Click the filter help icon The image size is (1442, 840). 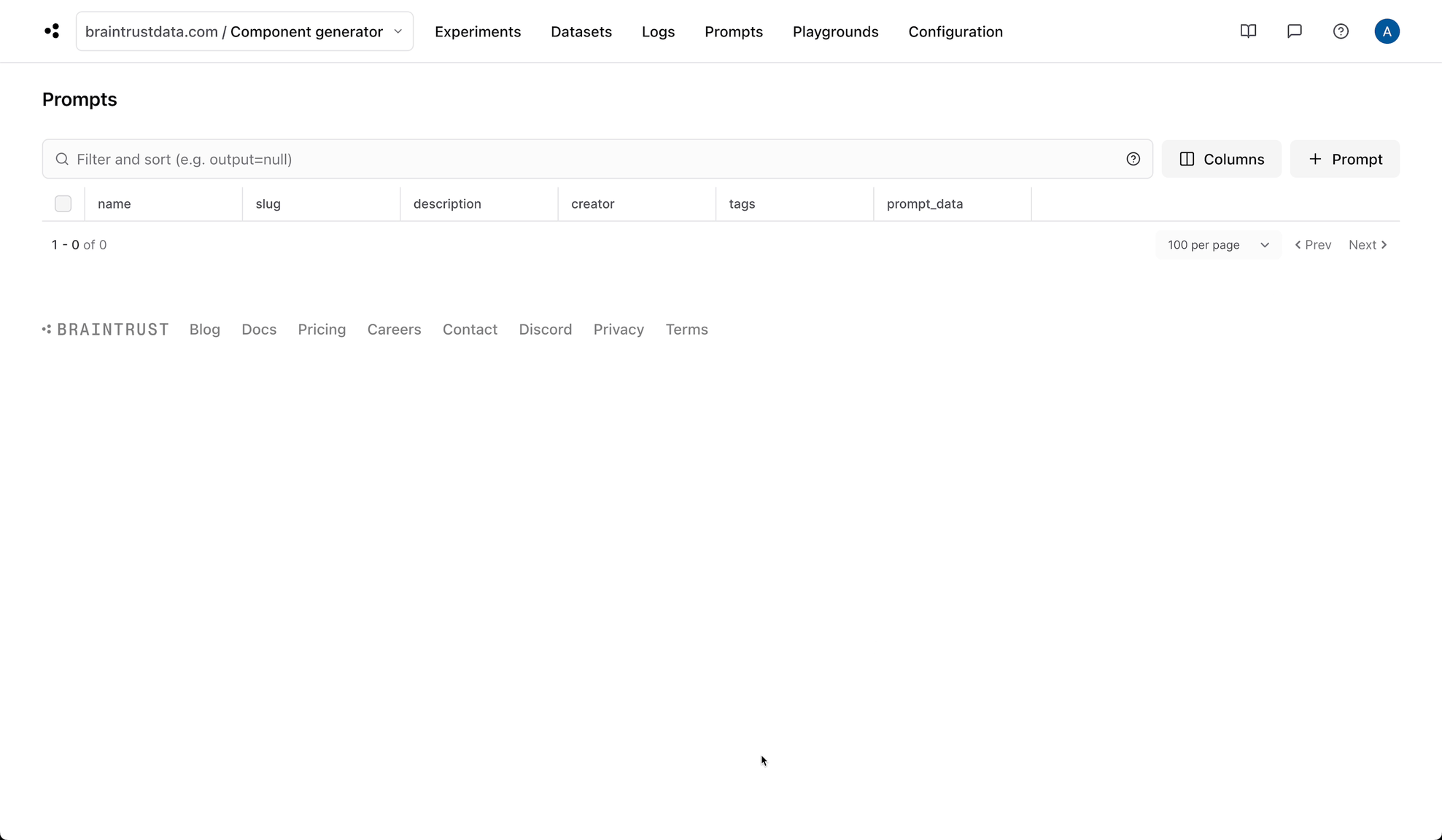[x=1133, y=159]
